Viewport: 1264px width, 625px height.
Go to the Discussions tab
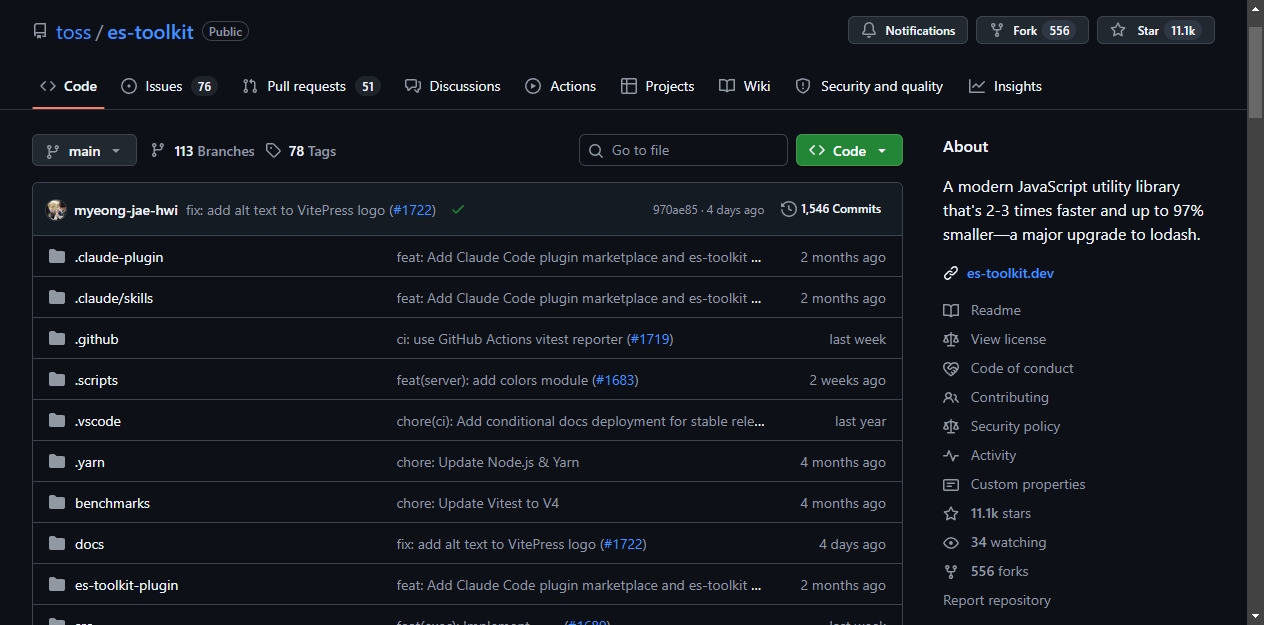coord(452,86)
